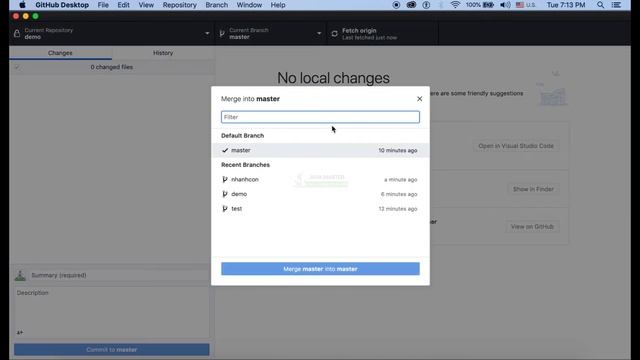Select the test branch row
This screenshot has width=640, height=360.
tap(320, 209)
